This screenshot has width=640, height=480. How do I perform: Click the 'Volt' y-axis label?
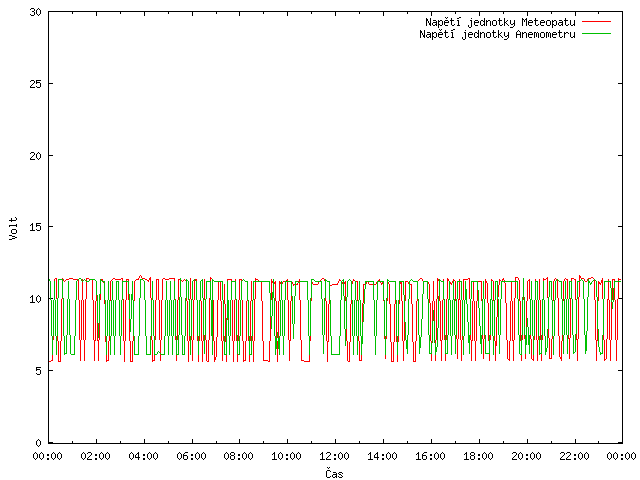click(x=13, y=229)
